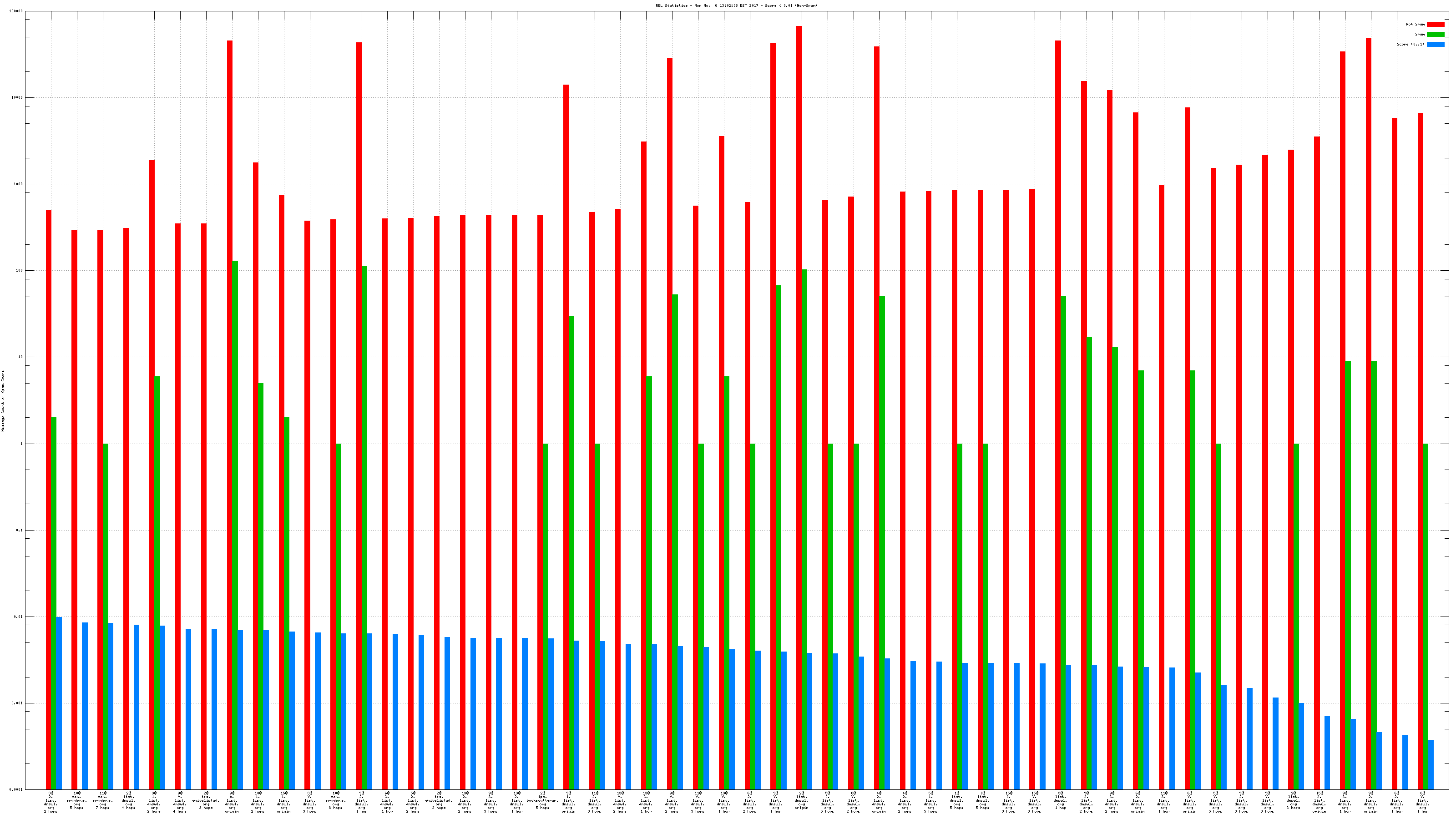Click the zen.spamhaus.org 6 hops x-axis label

coord(336,800)
